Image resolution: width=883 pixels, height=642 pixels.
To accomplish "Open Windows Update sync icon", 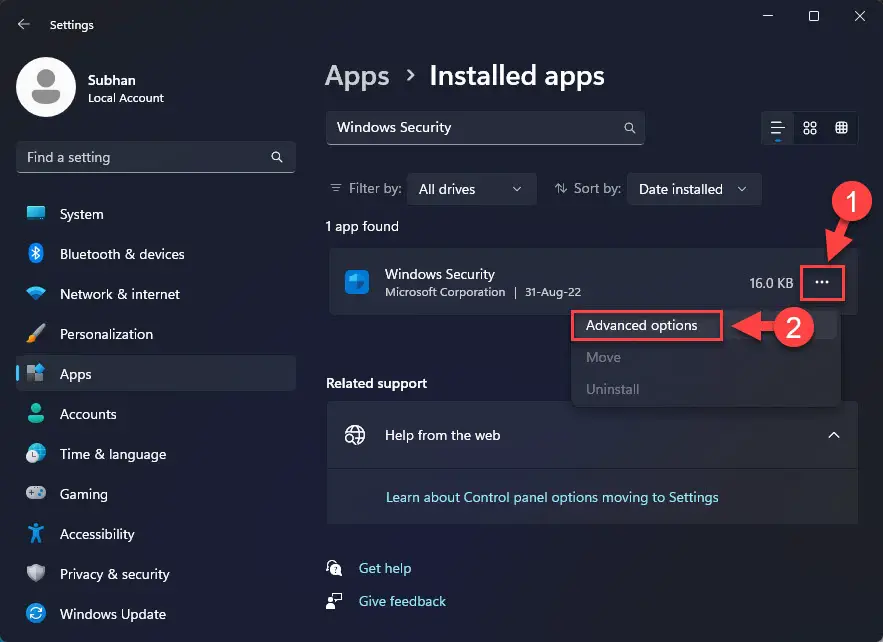I will tap(36, 613).
